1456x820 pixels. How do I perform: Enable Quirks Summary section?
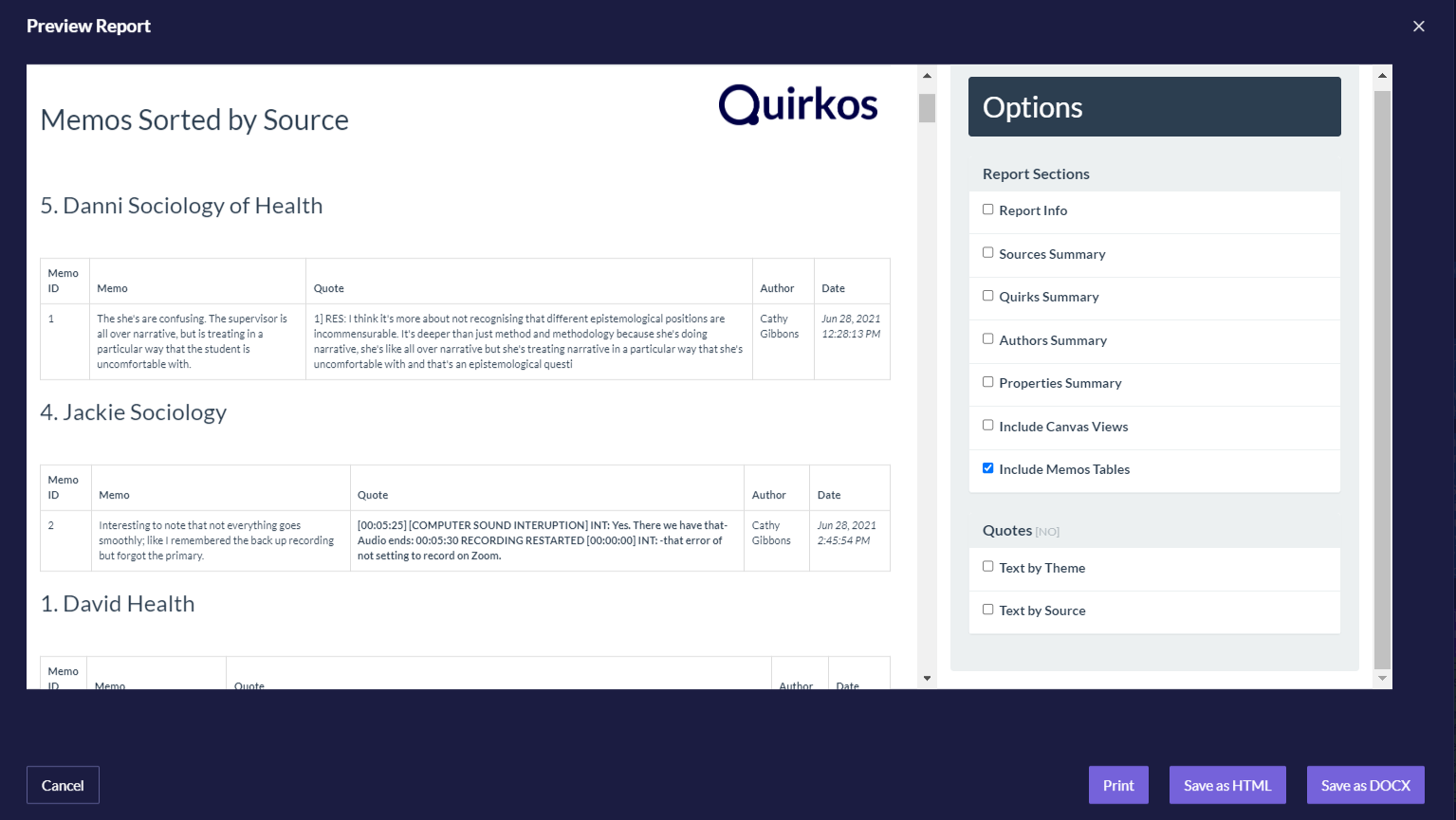pos(987,296)
